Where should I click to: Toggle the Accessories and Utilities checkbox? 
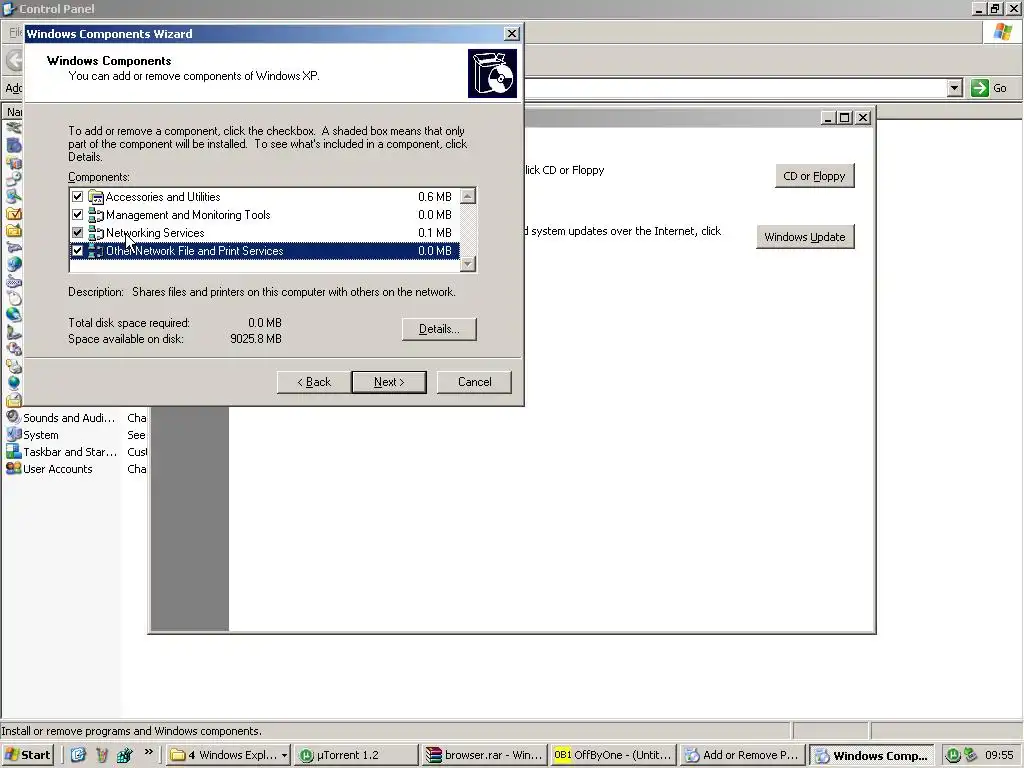point(77,197)
